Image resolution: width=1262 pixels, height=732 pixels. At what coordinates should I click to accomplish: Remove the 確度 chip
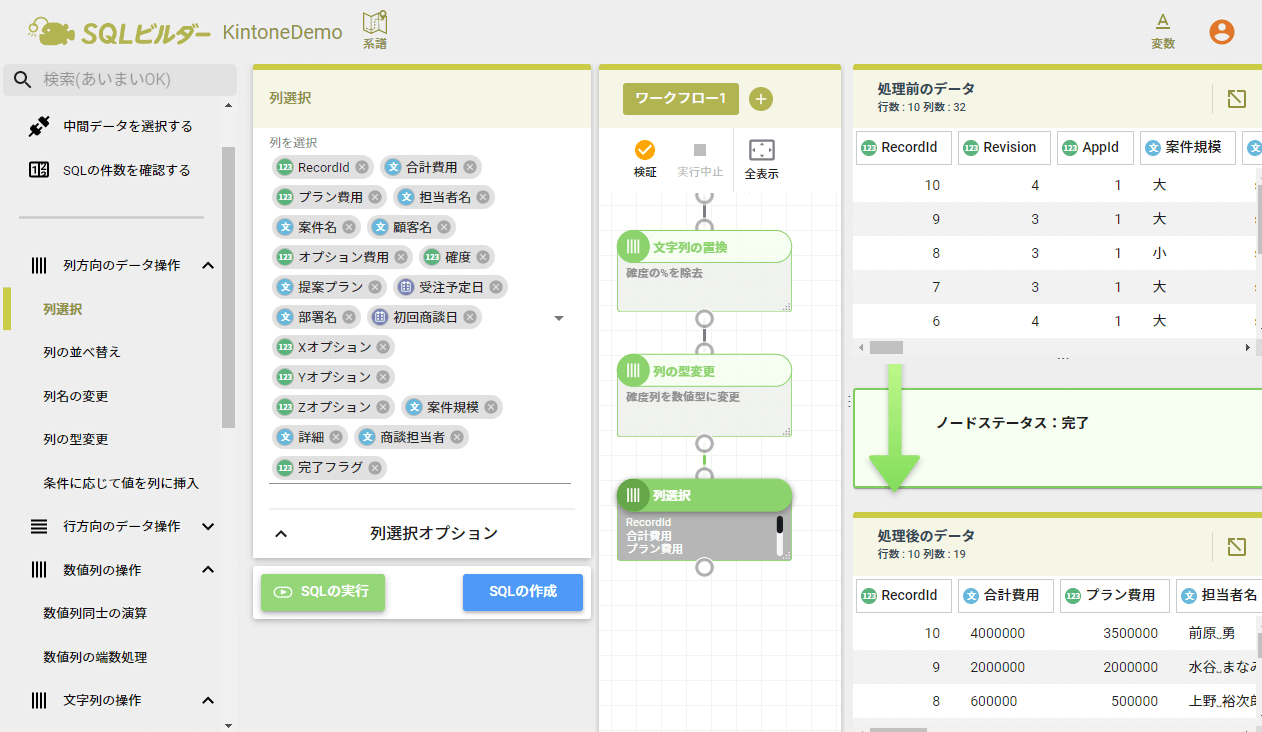[483, 257]
